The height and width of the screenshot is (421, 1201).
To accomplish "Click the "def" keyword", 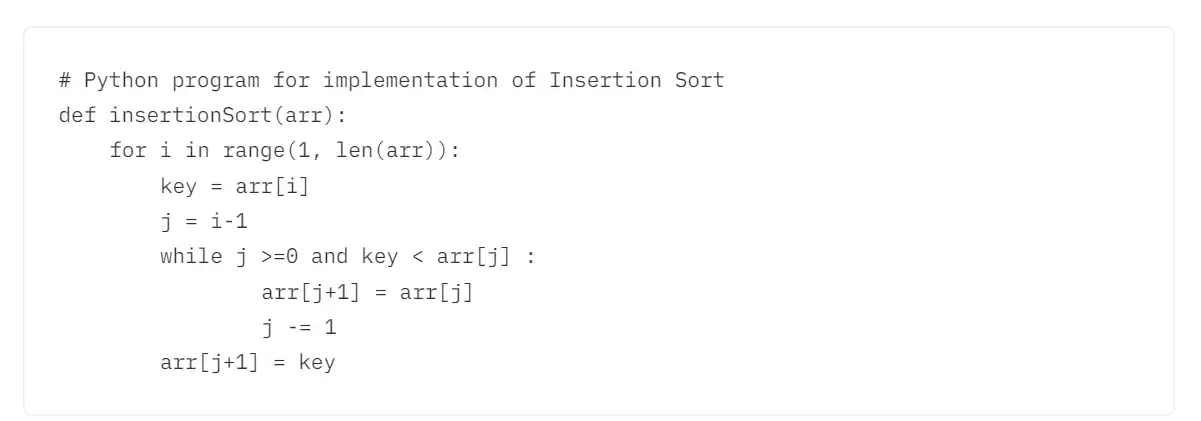I will point(77,115).
